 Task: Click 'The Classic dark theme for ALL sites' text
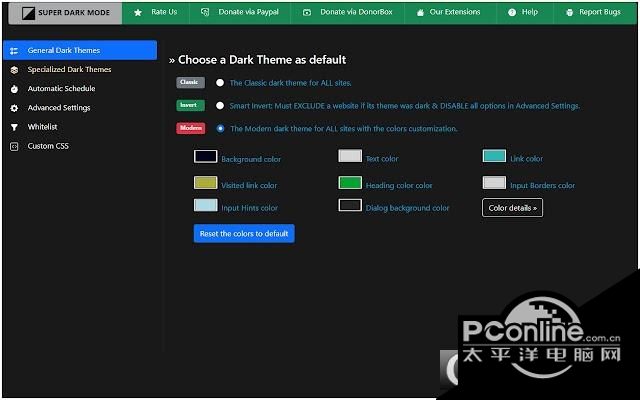291,83
